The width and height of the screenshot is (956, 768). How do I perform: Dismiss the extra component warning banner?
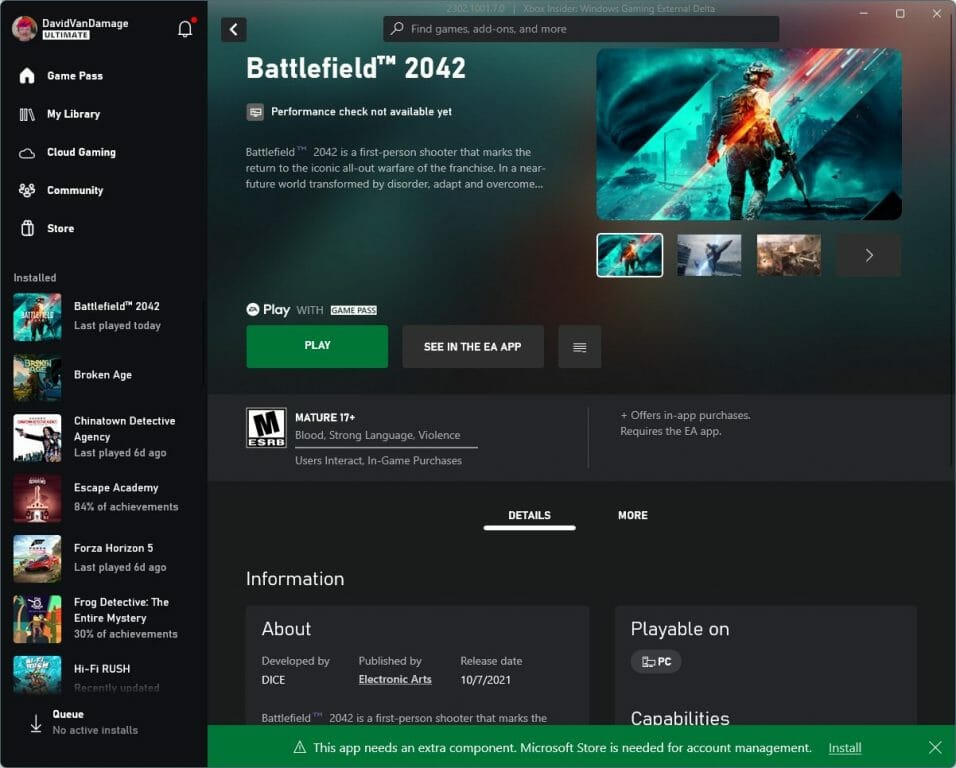tap(935, 747)
